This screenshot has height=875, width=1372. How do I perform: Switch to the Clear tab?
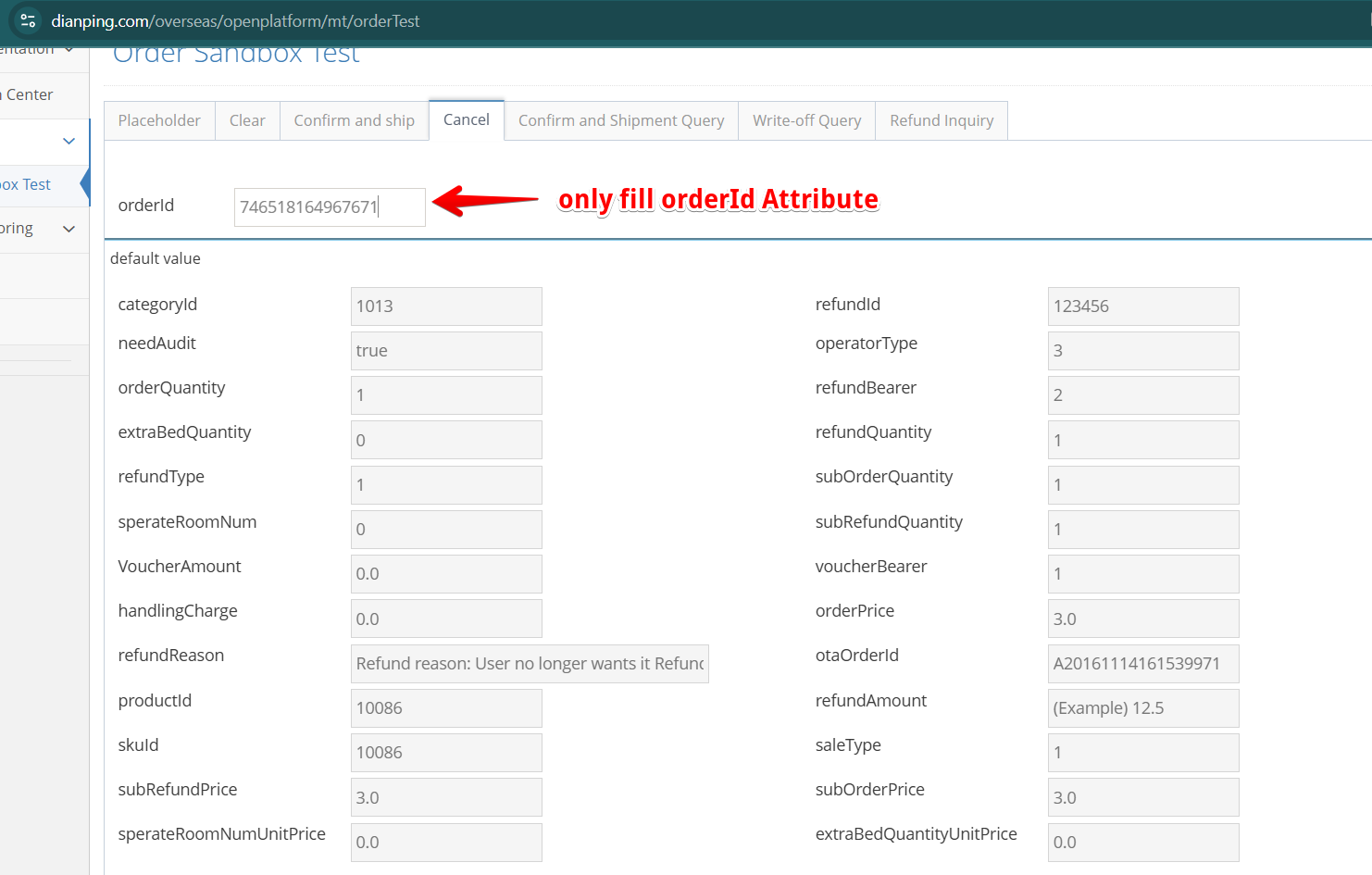(x=247, y=120)
